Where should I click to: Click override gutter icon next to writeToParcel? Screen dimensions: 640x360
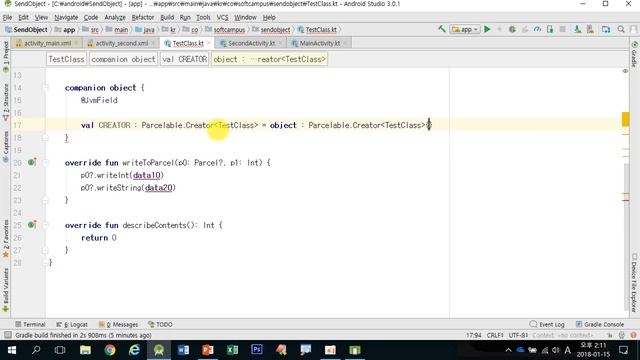pyautogui.click(x=32, y=162)
